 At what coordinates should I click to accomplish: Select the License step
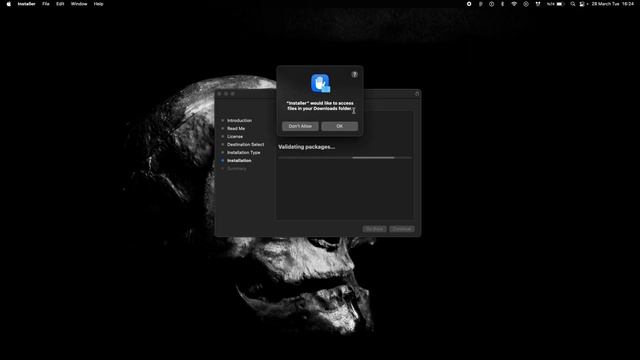coord(235,136)
